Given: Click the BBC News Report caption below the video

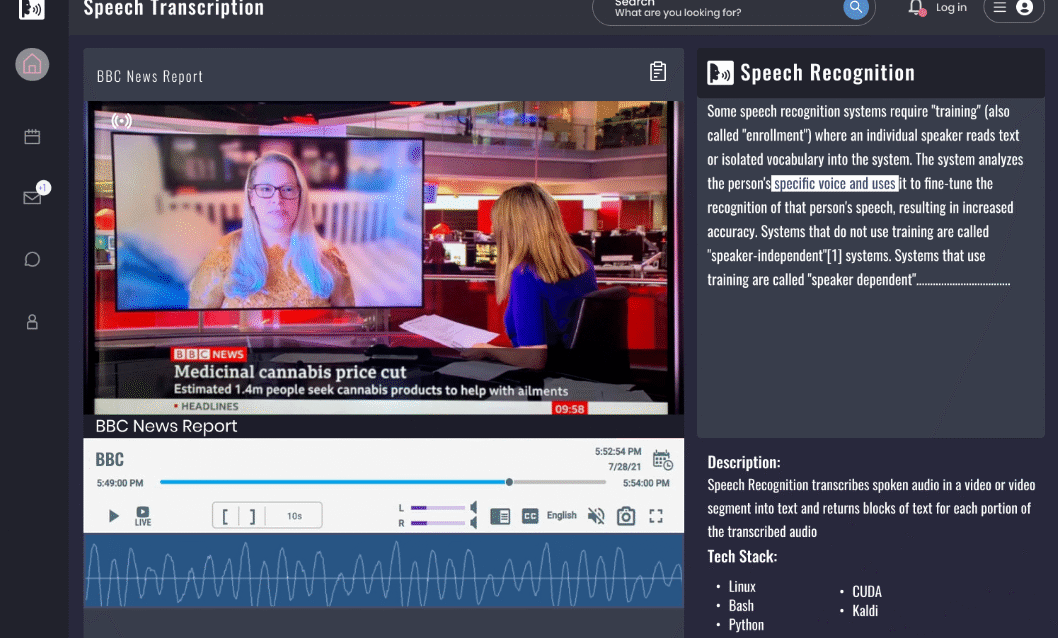Looking at the screenshot, I should [x=166, y=426].
